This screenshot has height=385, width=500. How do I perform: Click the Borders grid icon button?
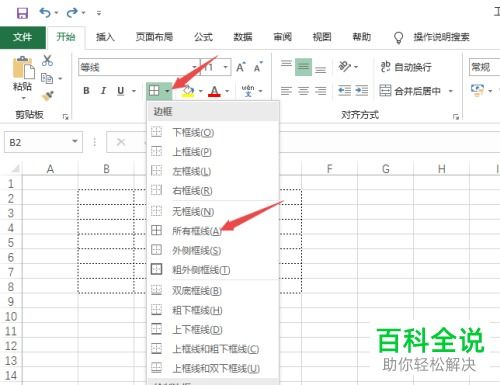coord(154,91)
